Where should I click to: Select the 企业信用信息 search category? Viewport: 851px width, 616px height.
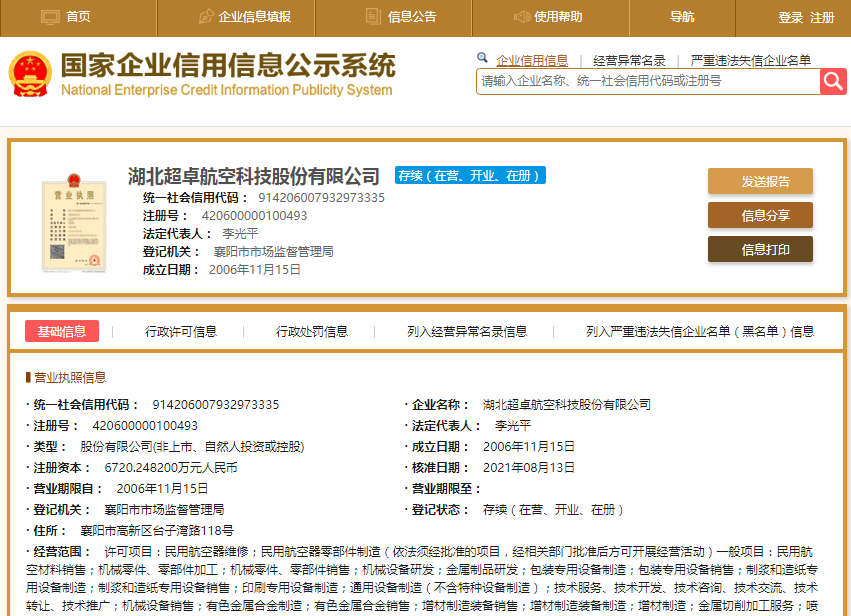[532, 60]
